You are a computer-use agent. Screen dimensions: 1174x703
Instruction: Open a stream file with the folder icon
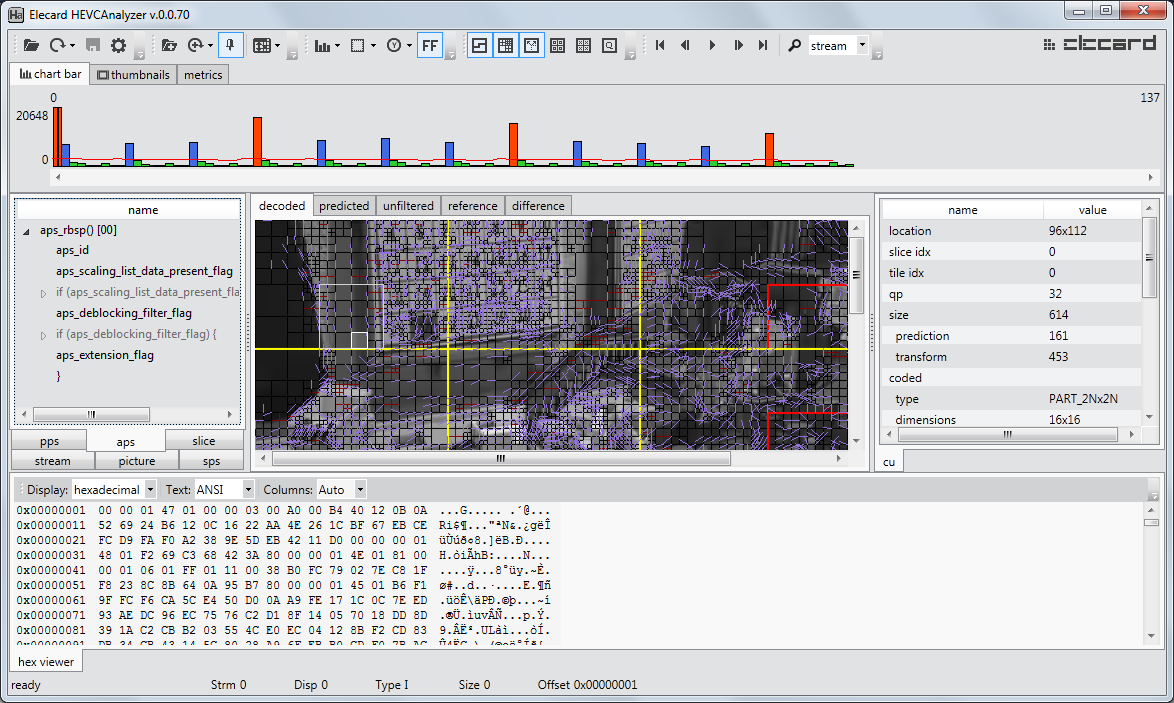[x=31, y=46]
